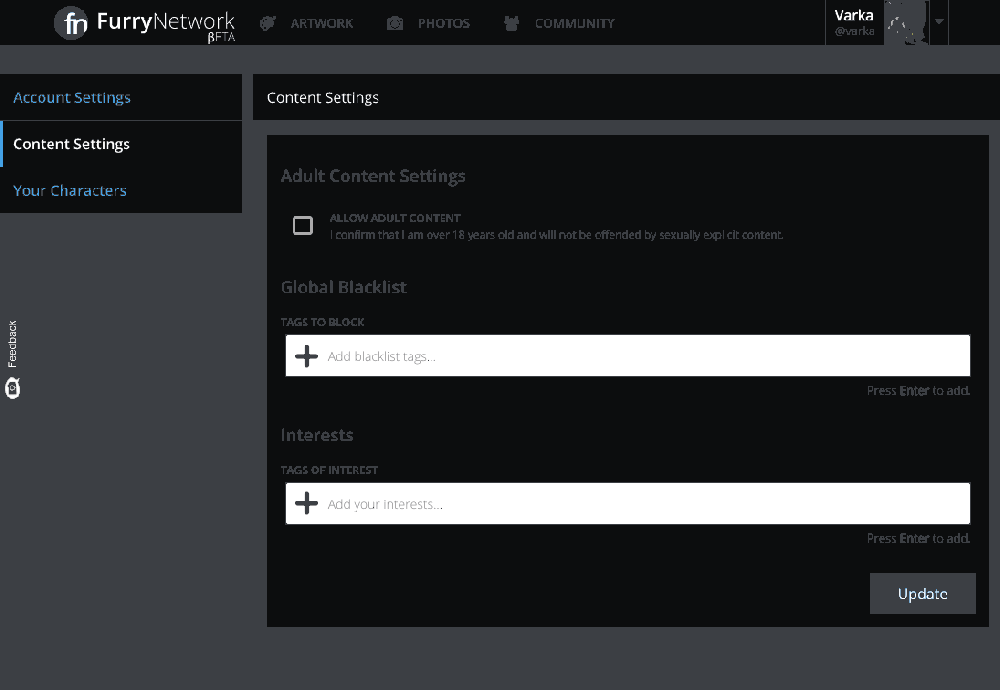Switch to Account Settings section
This screenshot has height=690, width=1000.
(x=72, y=97)
